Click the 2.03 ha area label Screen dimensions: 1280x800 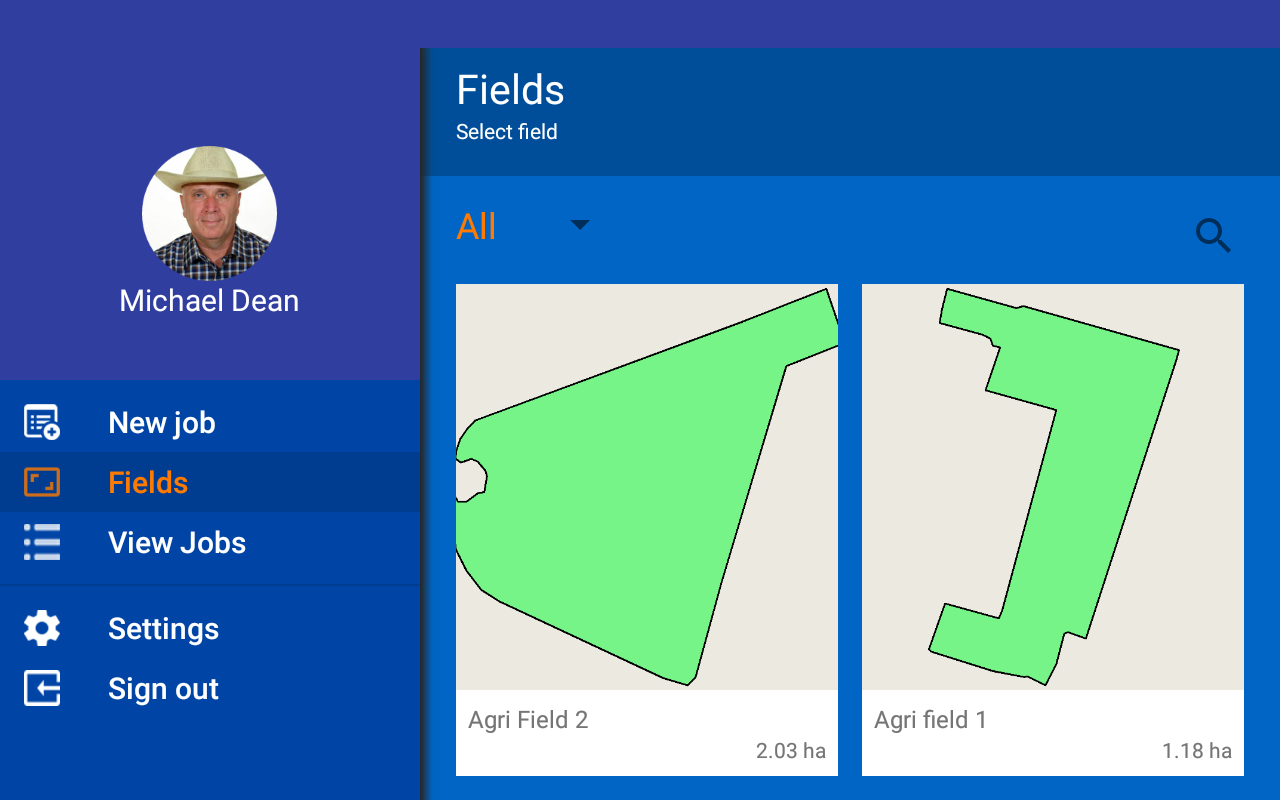[x=791, y=751]
